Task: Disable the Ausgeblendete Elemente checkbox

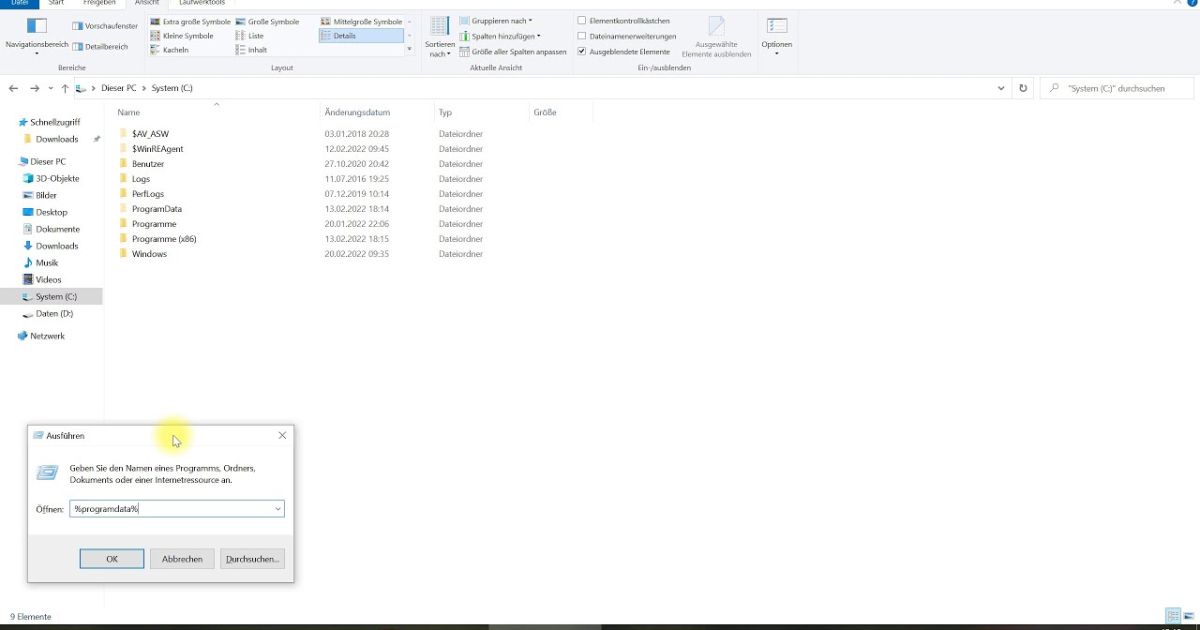Action: [x=581, y=51]
